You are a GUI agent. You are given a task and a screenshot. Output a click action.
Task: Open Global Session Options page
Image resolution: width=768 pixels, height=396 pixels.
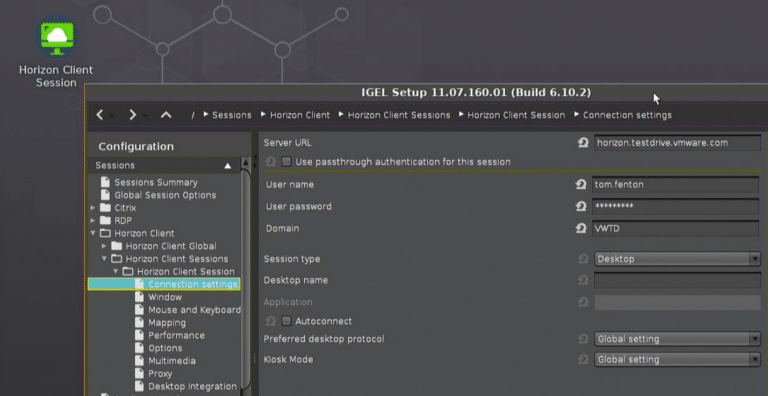(165, 195)
